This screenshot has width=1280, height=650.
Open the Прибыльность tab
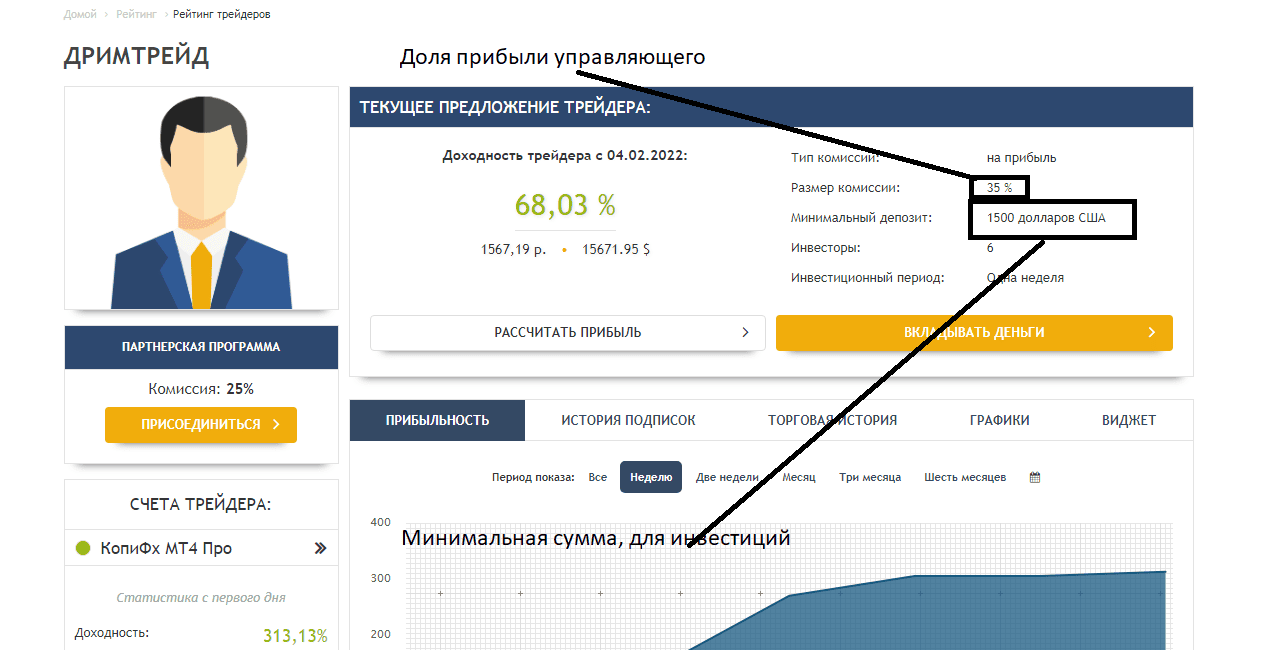(x=437, y=420)
